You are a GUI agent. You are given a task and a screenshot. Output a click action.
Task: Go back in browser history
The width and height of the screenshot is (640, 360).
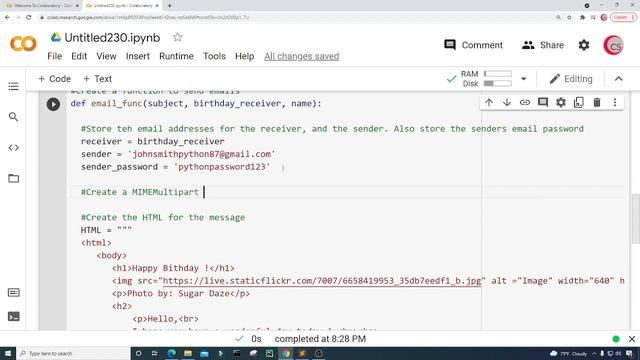[7, 18]
